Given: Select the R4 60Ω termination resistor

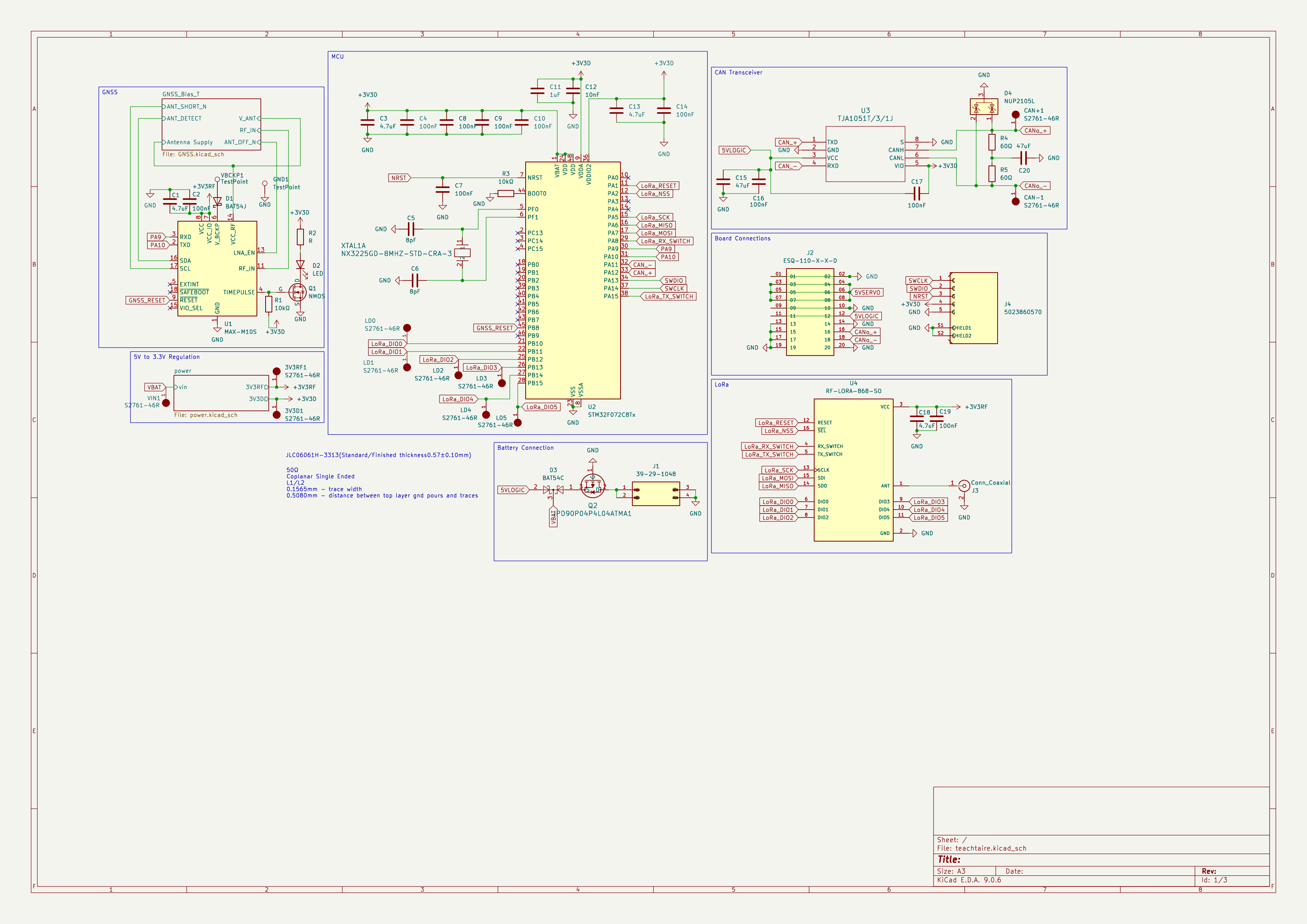Looking at the screenshot, I should coord(992,142).
